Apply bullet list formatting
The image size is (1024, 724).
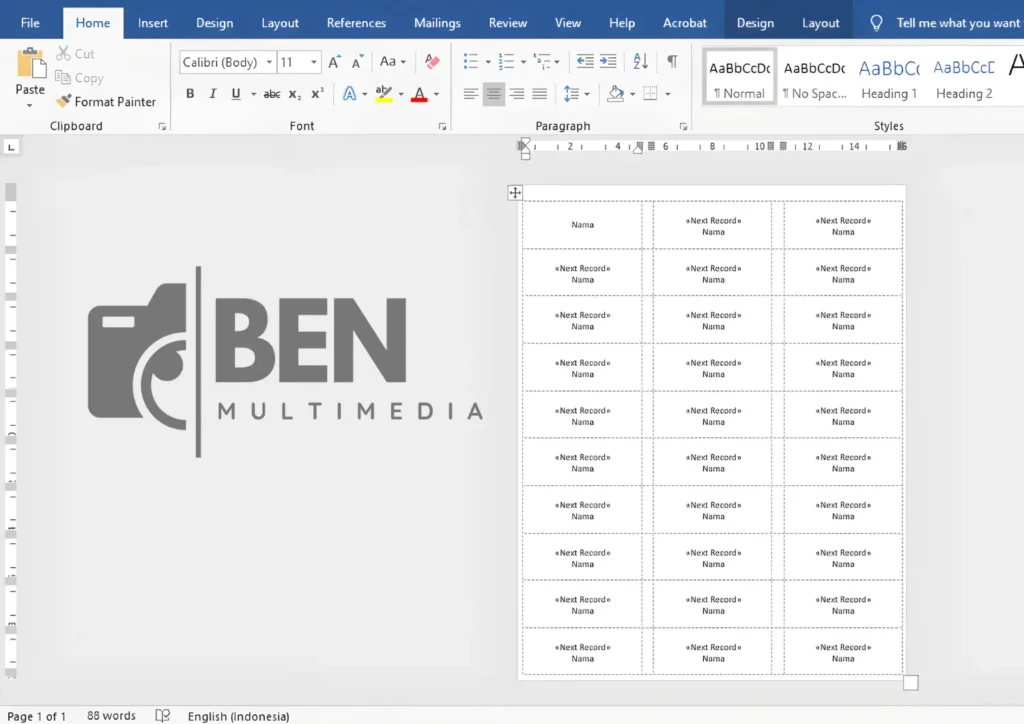(x=468, y=61)
